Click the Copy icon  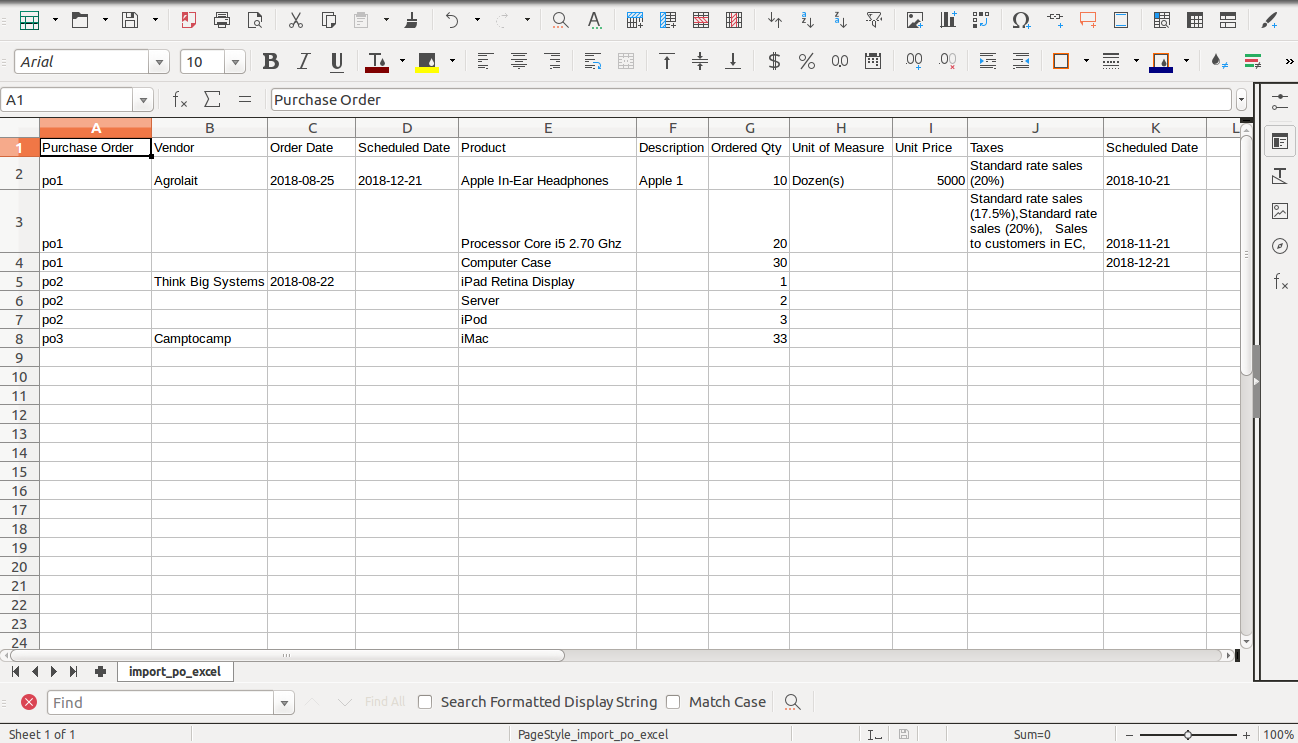[329, 20]
